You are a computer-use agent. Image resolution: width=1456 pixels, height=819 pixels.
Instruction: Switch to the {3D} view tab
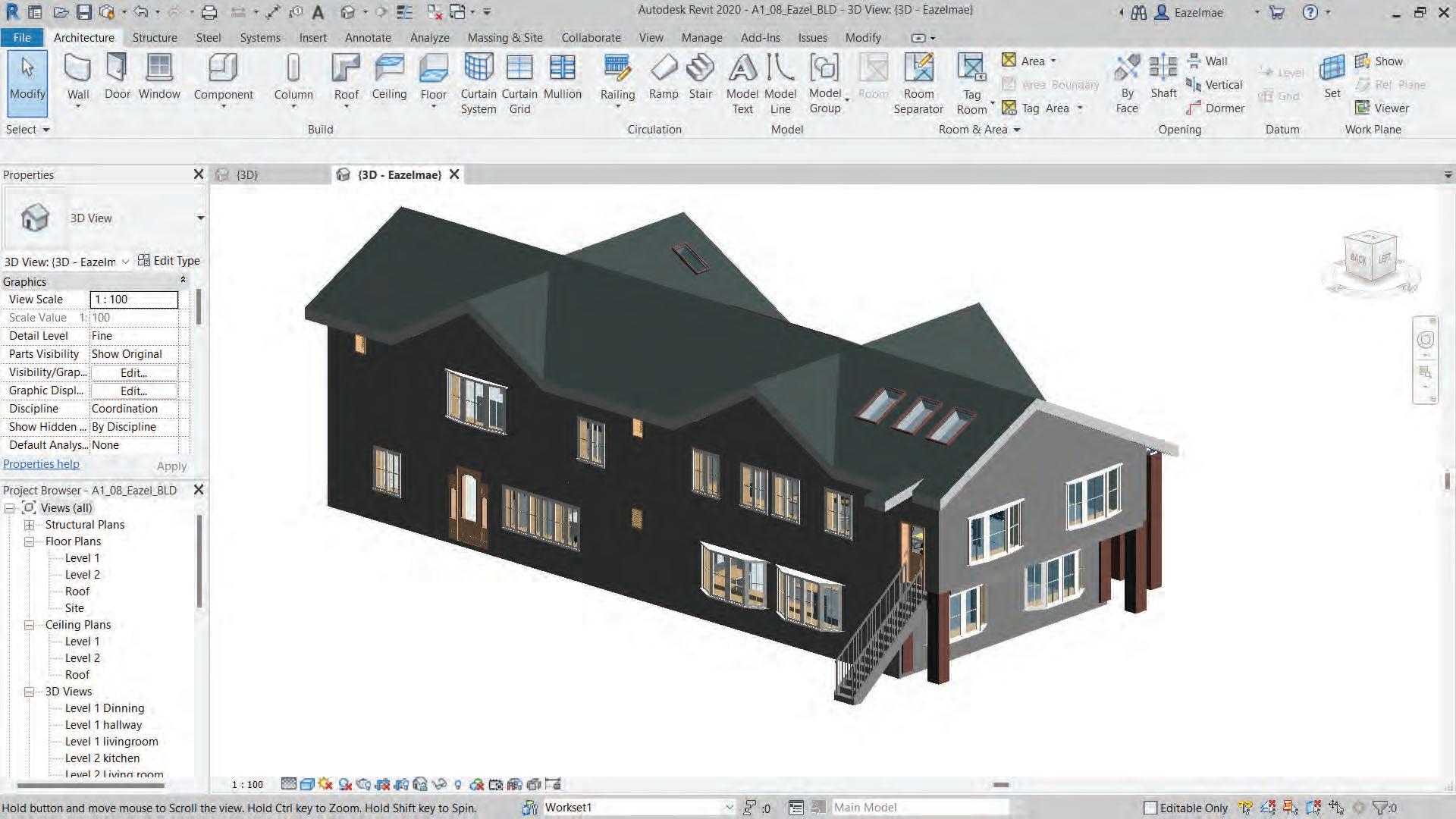point(247,174)
